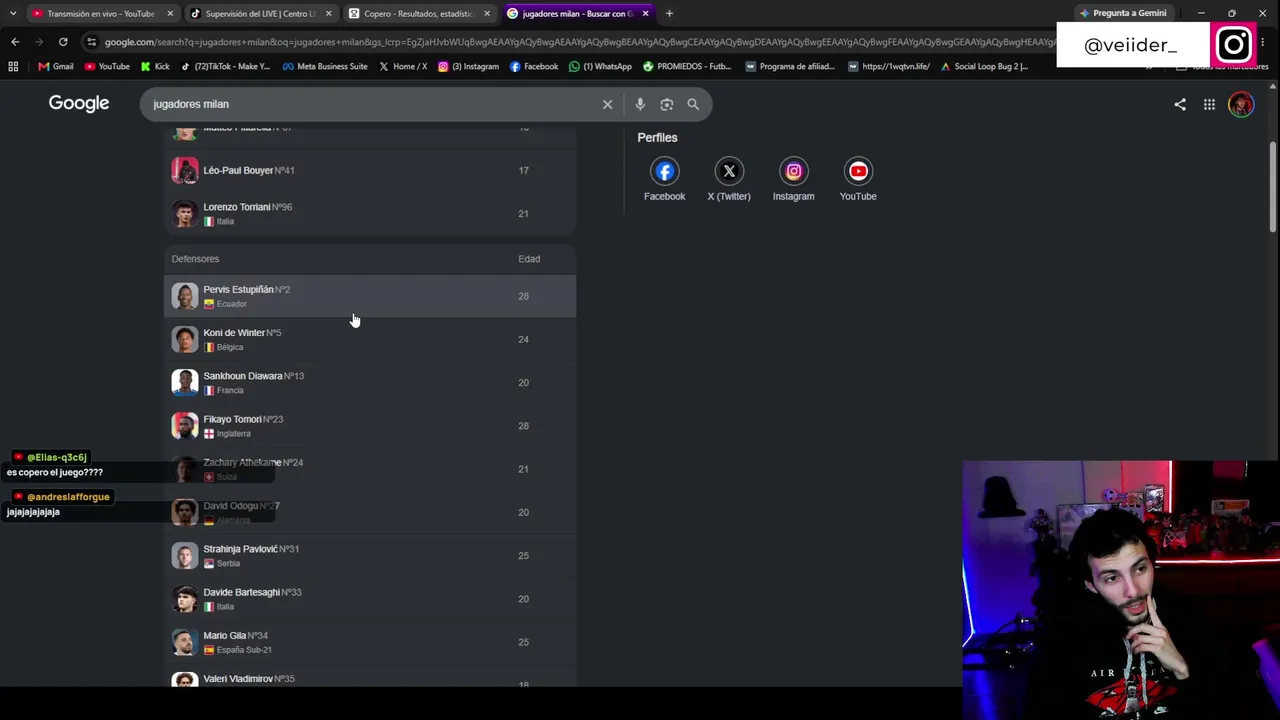Open the Gmail bookmark
This screenshot has width=1280, height=720.
[56, 66]
